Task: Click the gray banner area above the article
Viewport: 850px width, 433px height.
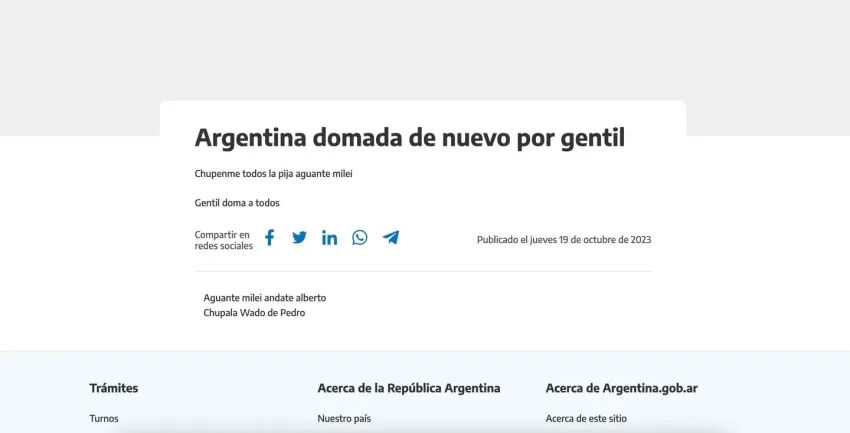Action: (x=425, y=50)
